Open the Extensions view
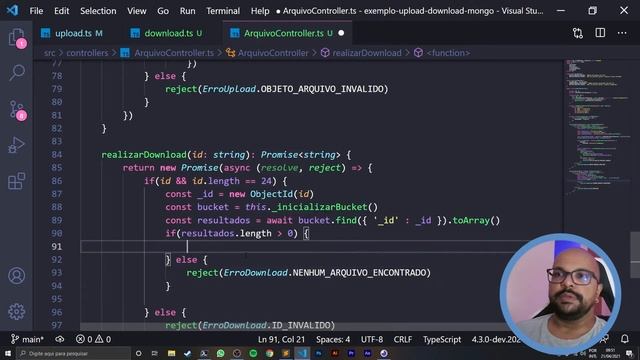640x360 pixels. [17, 181]
